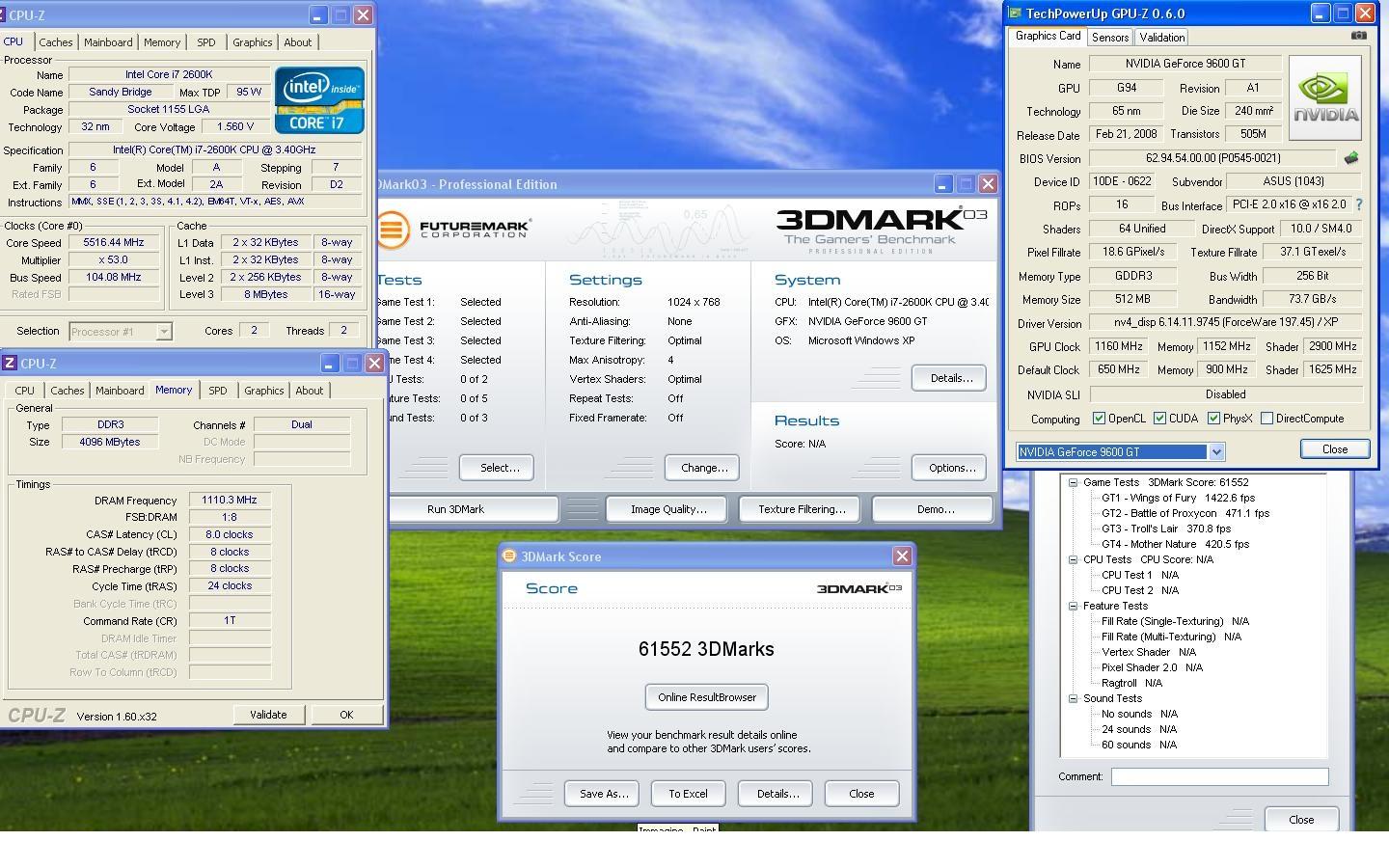
Task: Close the CPU-Z Memory window with X
Action: 374,363
